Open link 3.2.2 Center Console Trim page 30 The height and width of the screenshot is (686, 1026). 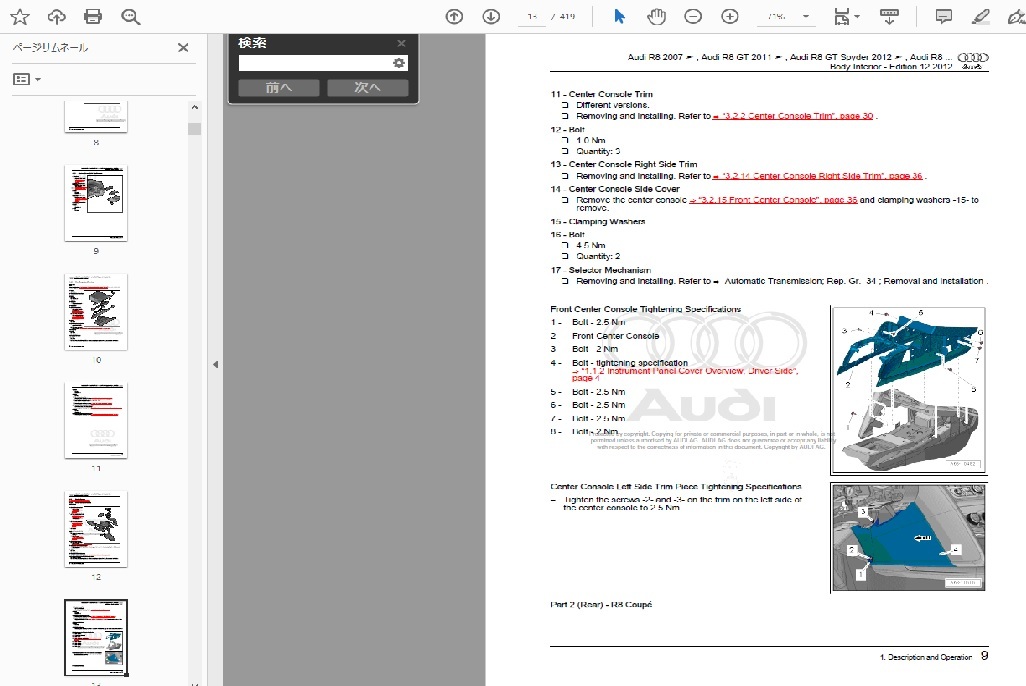click(x=793, y=116)
